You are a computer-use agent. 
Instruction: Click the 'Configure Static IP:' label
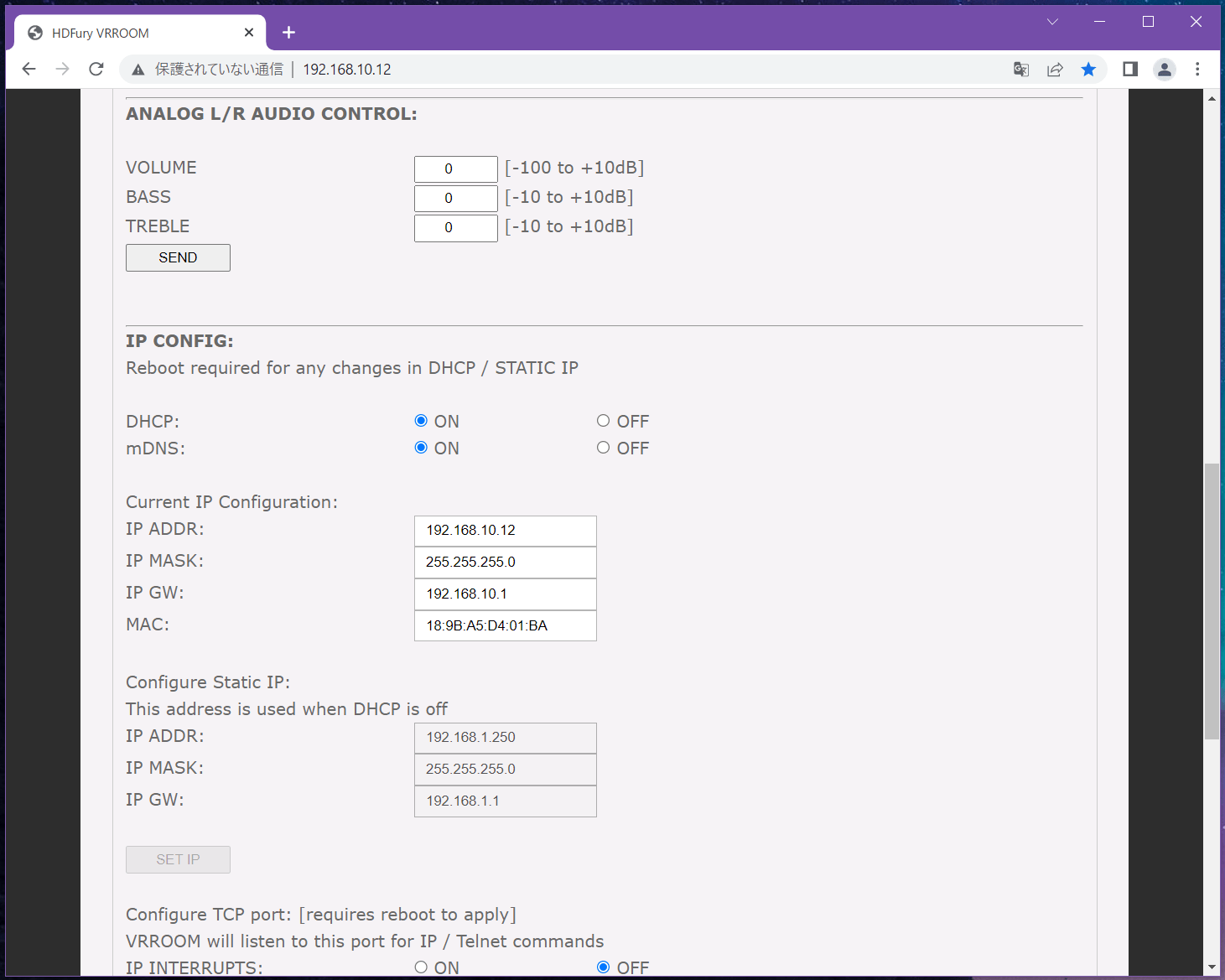[x=208, y=682]
